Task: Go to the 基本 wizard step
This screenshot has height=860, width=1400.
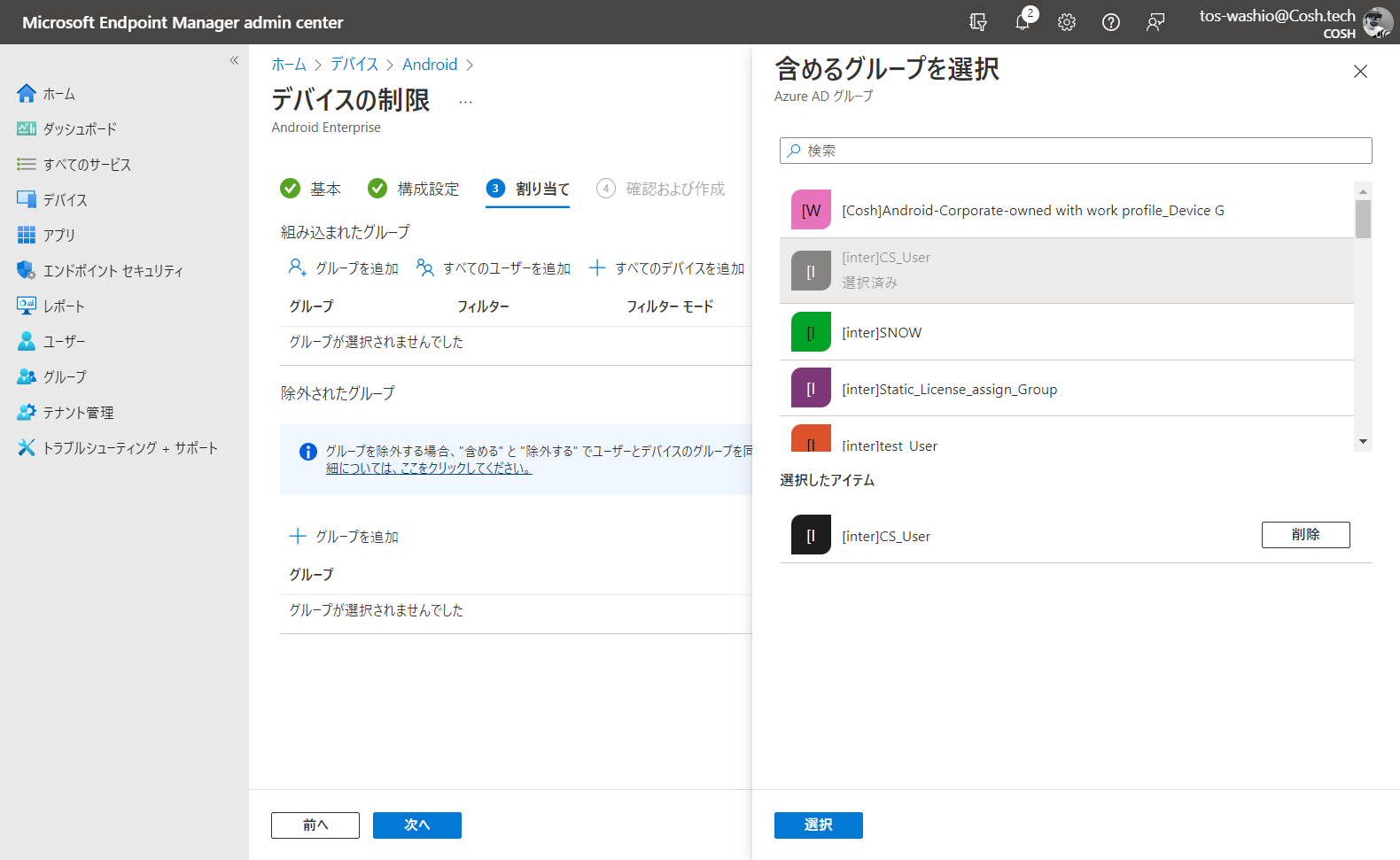Action: (311, 189)
